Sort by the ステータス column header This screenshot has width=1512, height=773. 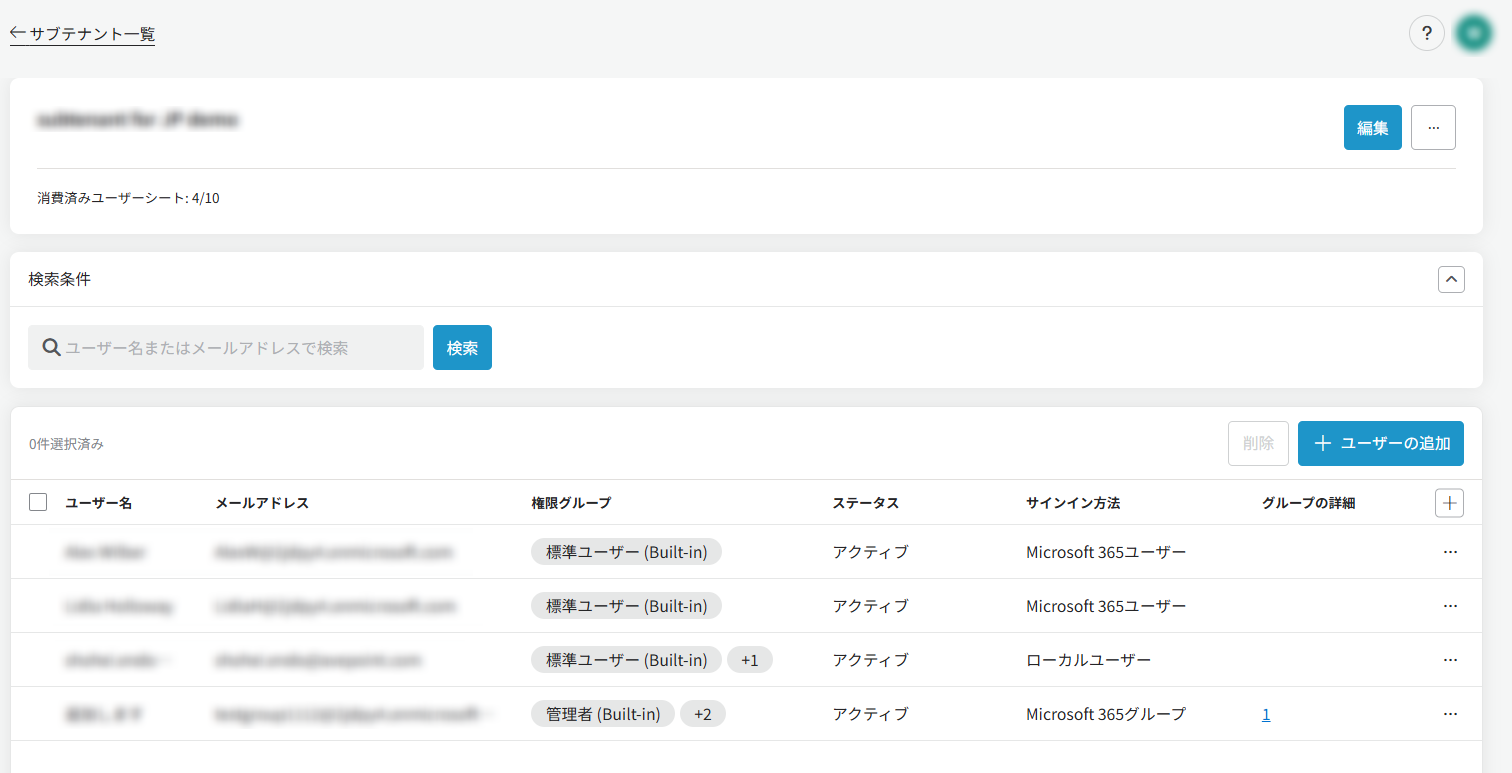(x=866, y=503)
